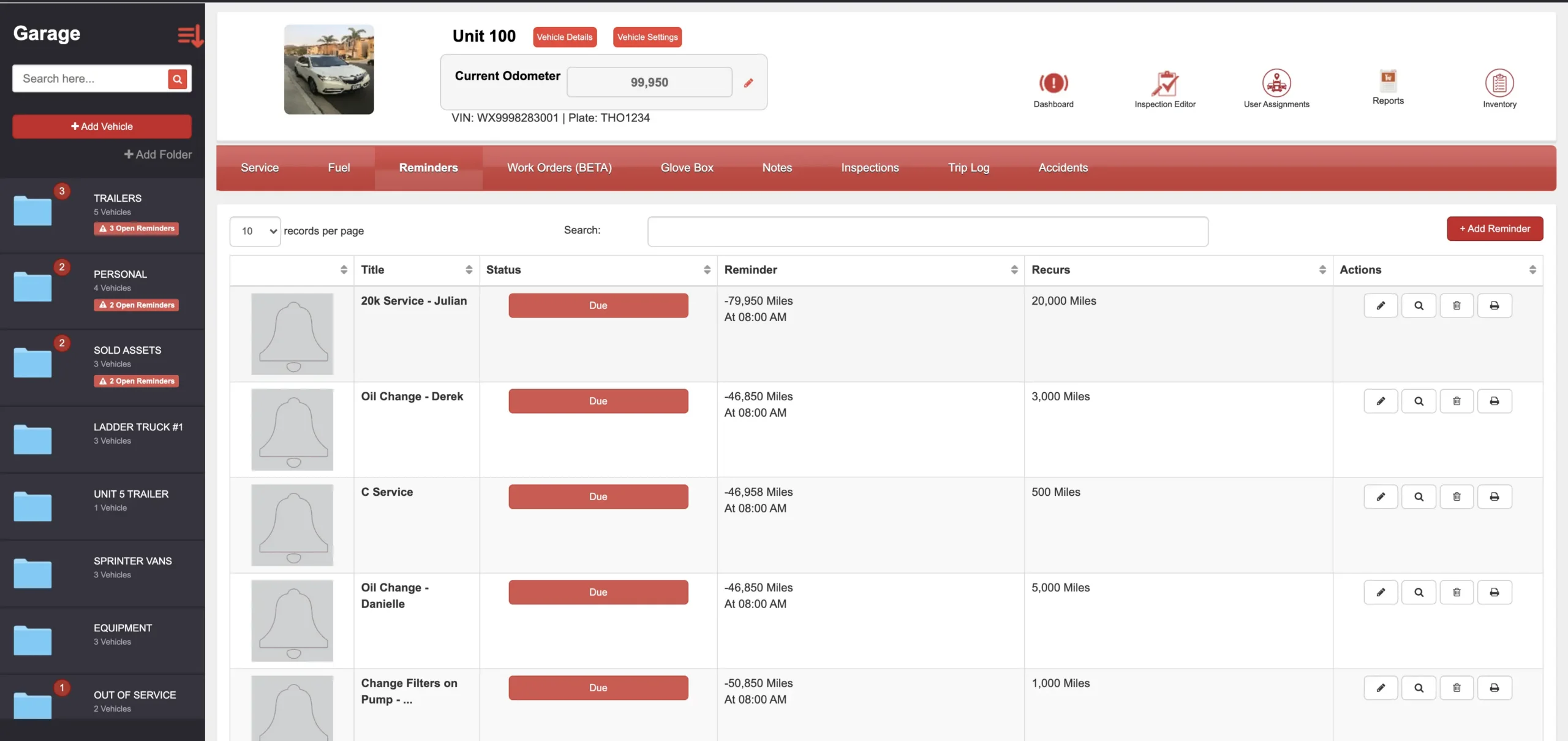Open the Dashboard alert icon

tap(1053, 83)
